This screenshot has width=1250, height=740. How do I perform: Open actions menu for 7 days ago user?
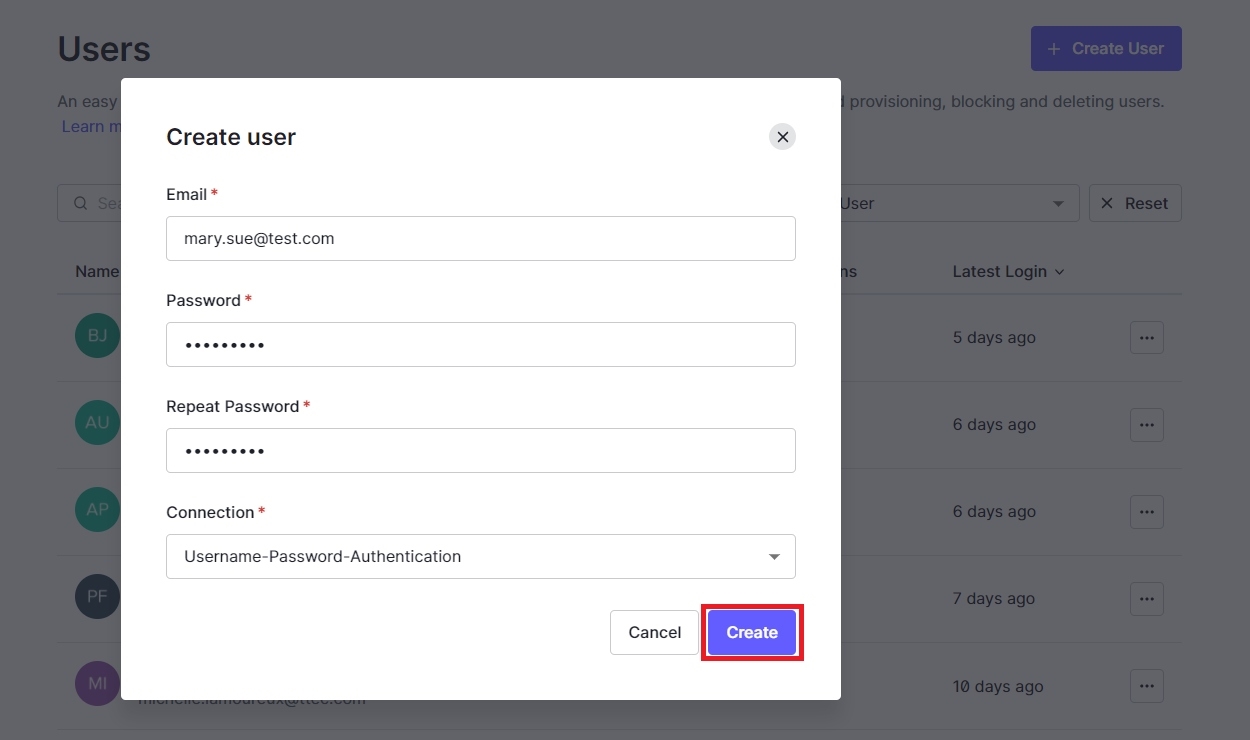(x=1147, y=599)
